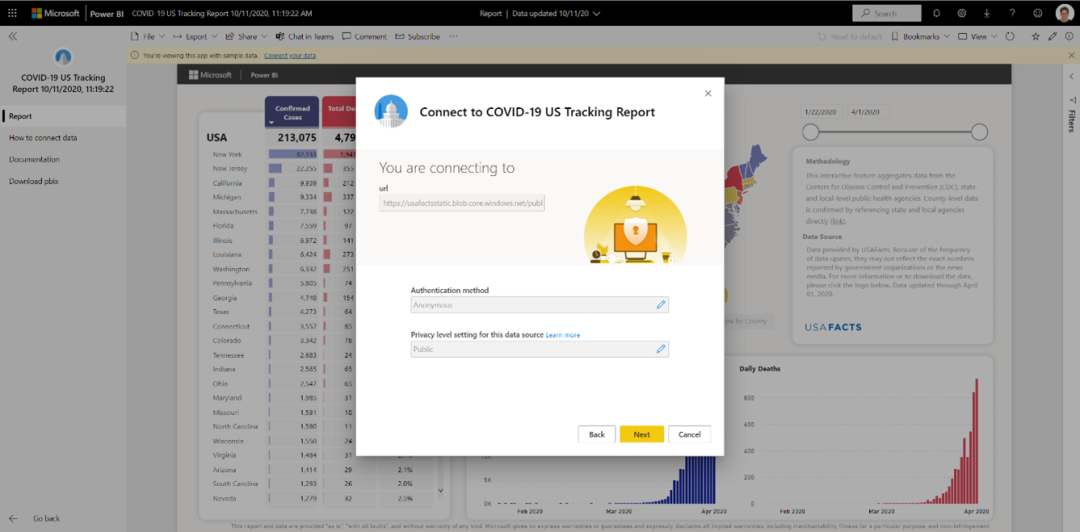This screenshot has width=1080, height=532.
Task: Click the Back button in dialog
Action: [596, 434]
